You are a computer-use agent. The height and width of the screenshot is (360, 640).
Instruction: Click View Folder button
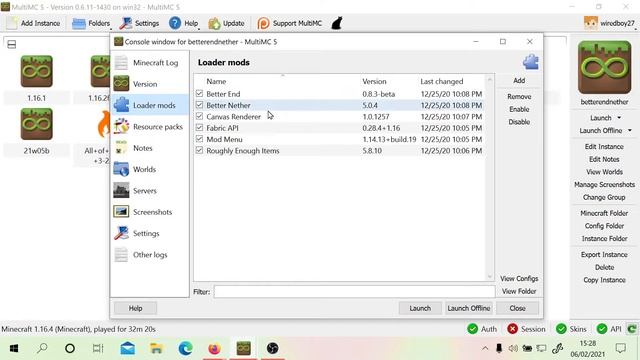[519, 291]
